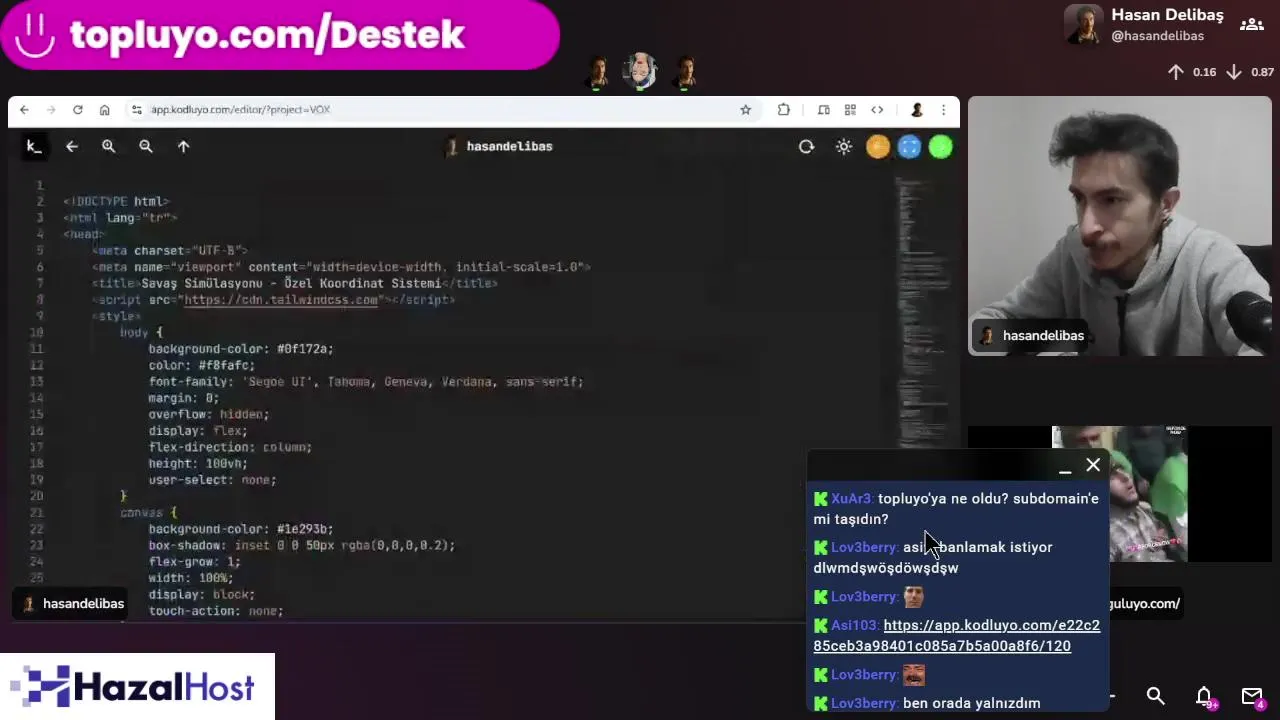Click the orange circle button in editor
Viewport: 1280px width, 720px height.
878,147
